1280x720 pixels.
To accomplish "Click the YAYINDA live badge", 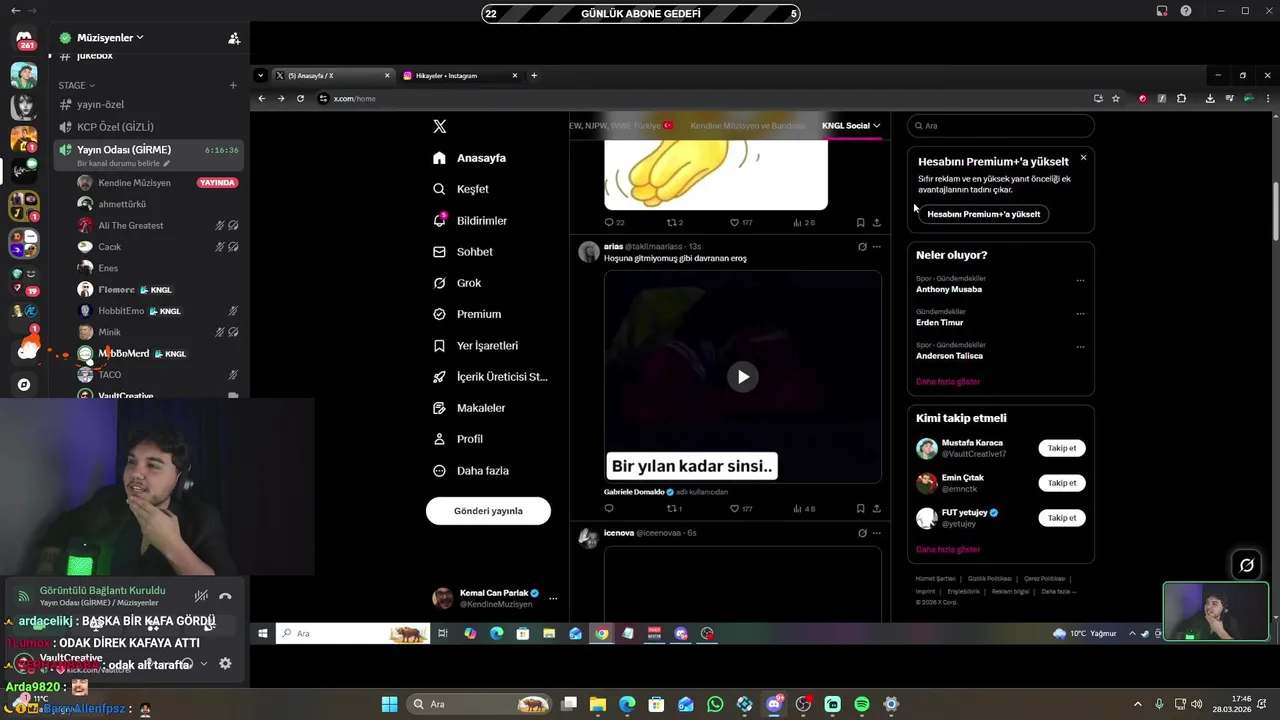I will 217,183.
